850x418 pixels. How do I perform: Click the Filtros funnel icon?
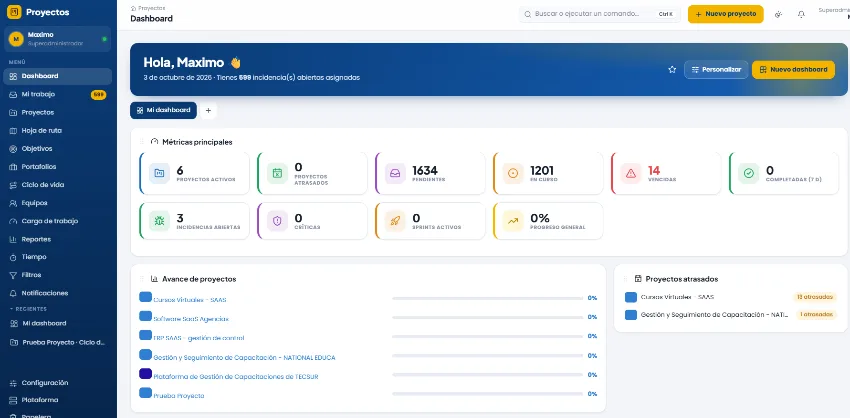coord(14,275)
